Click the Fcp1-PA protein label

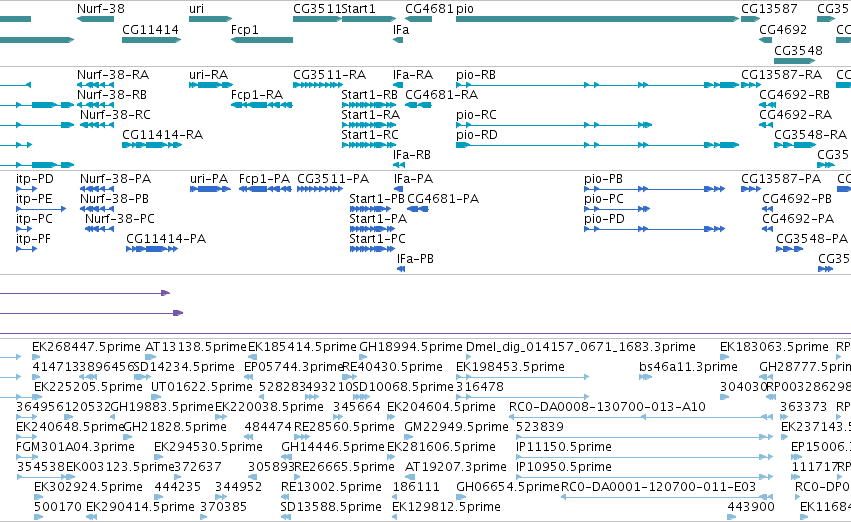pos(264,179)
